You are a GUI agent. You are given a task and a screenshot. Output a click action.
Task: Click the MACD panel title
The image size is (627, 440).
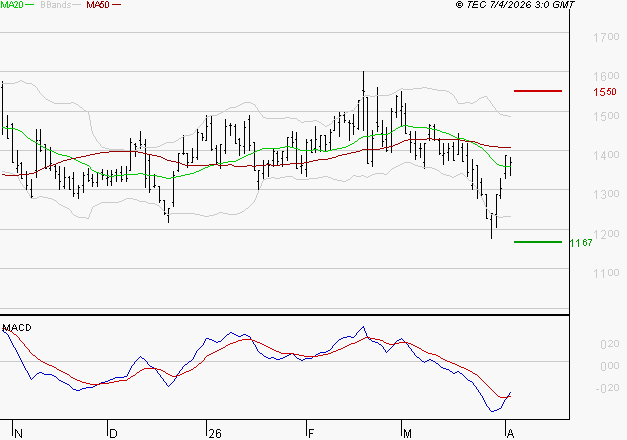pos(17,328)
